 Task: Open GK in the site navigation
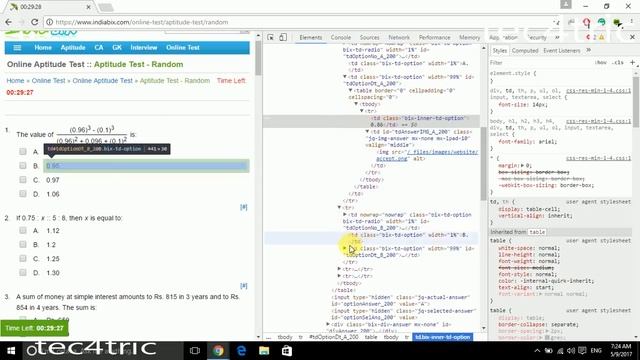click(x=117, y=48)
